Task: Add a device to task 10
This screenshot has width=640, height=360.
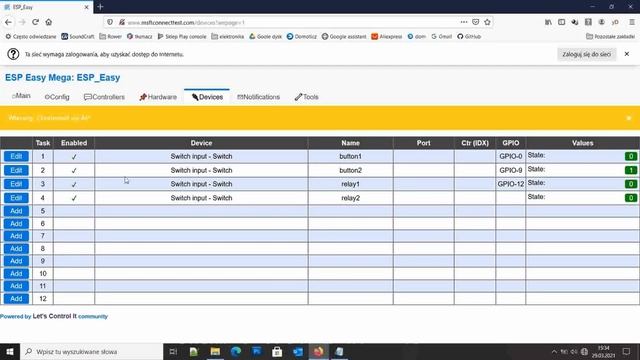Action: 16,273
